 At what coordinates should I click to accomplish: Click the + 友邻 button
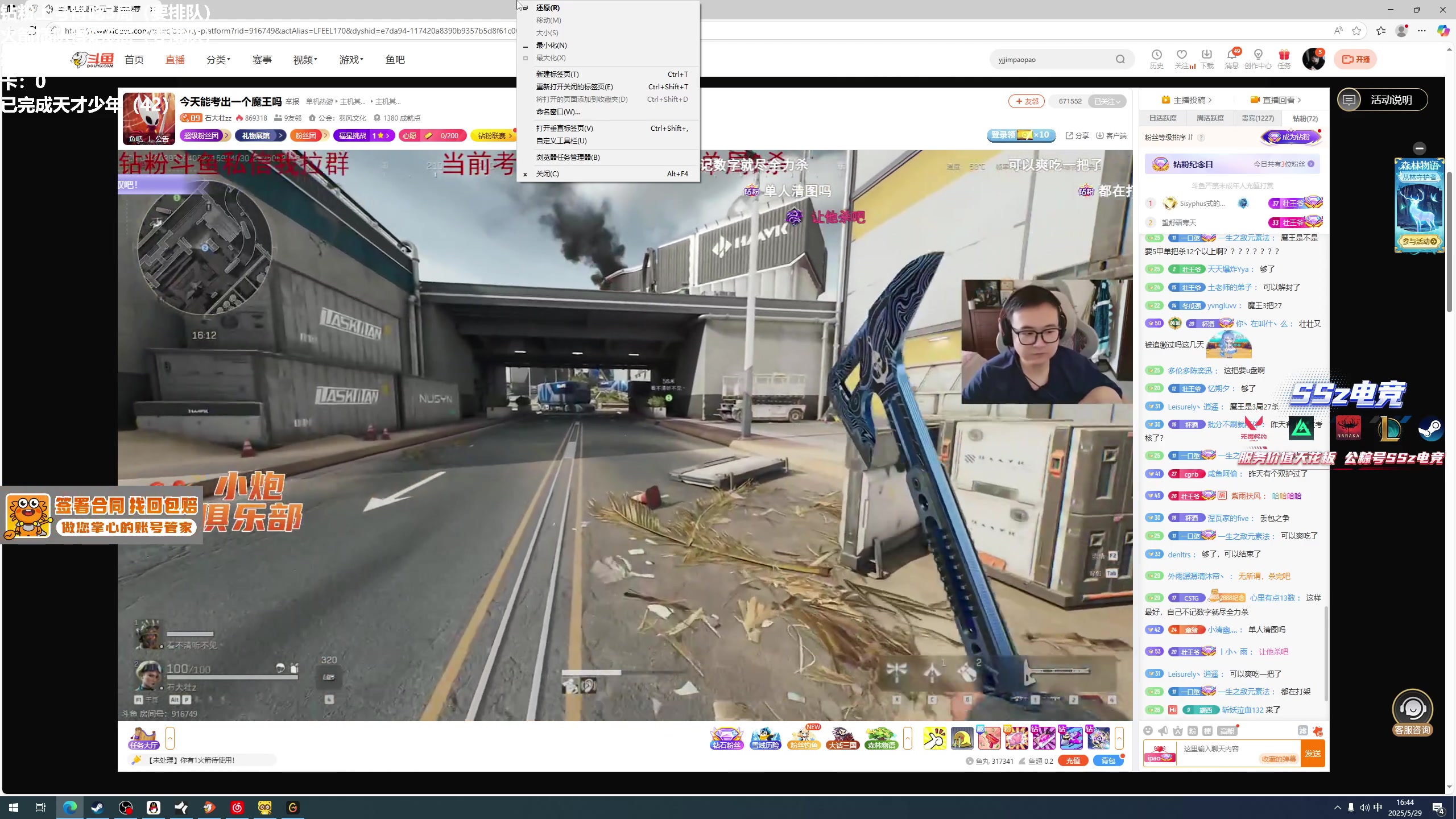pos(1027,101)
